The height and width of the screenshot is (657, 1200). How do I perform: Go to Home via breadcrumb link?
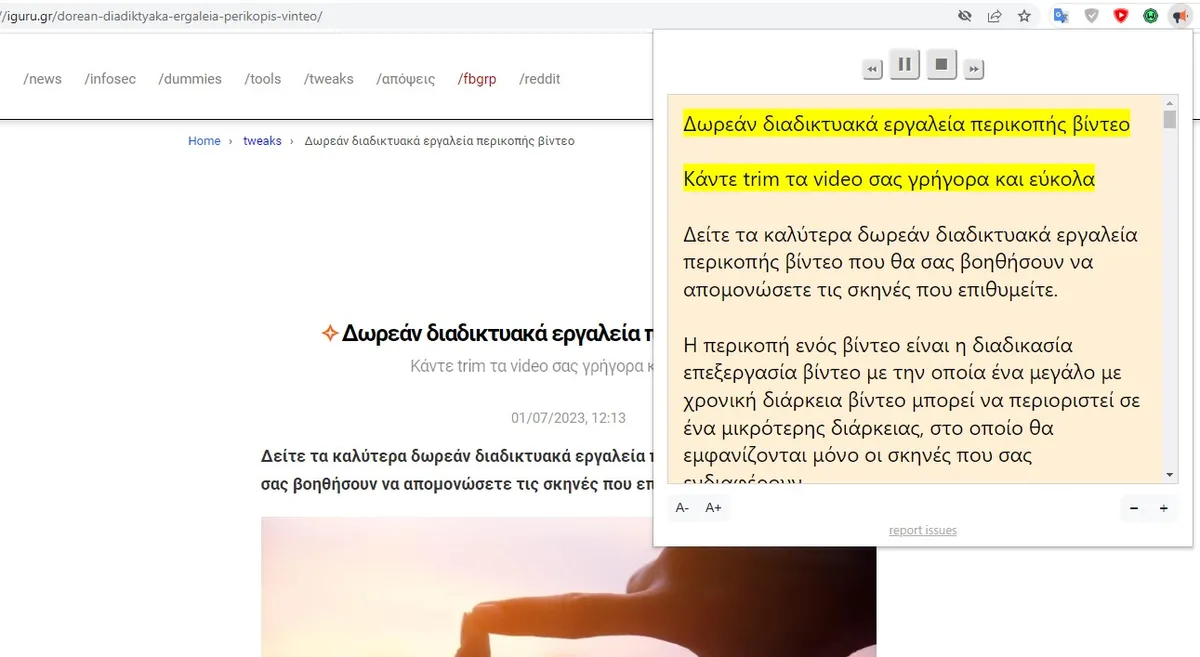click(x=204, y=141)
